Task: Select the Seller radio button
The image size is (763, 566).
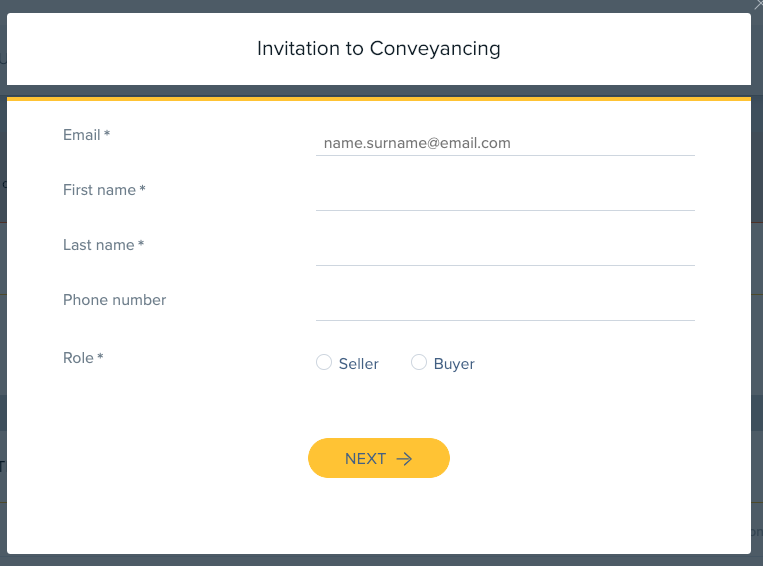Action: tap(324, 363)
